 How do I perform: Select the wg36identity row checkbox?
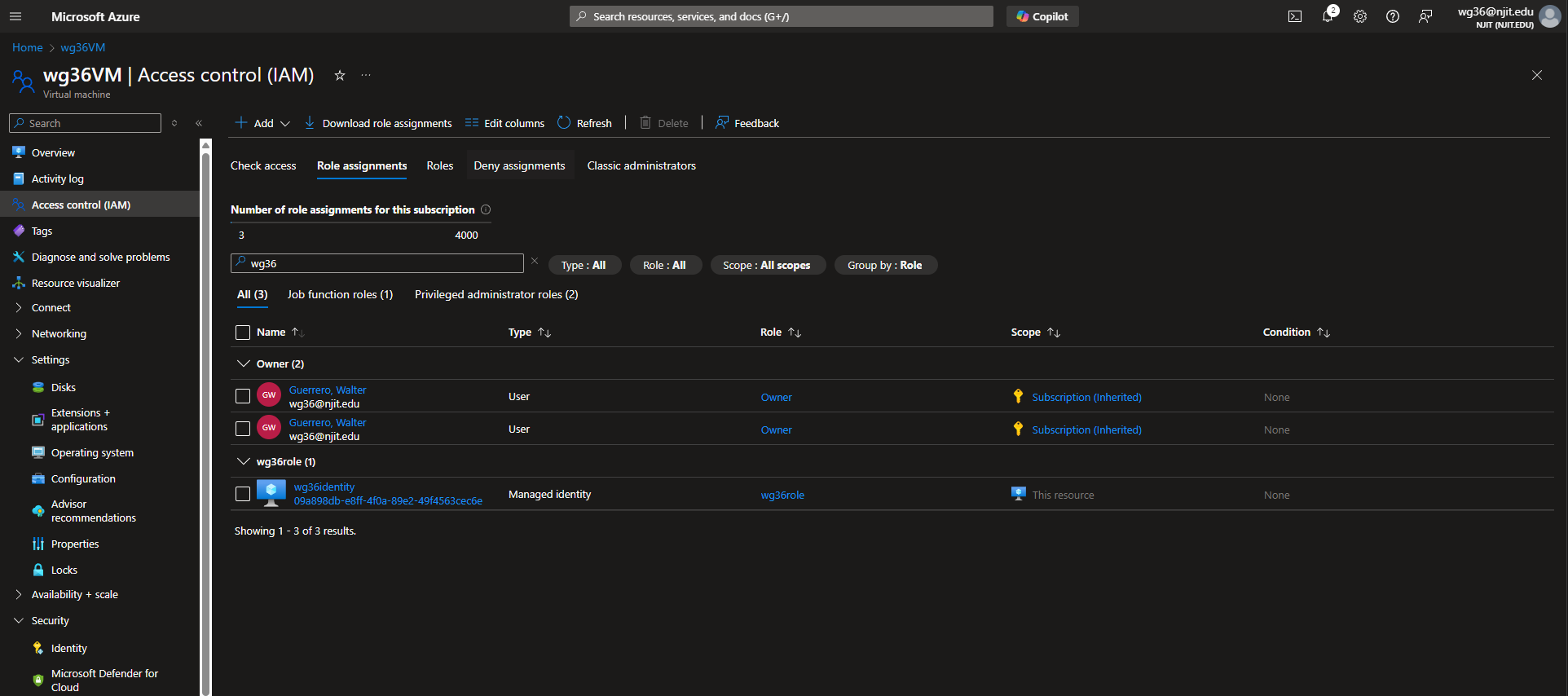click(x=243, y=494)
